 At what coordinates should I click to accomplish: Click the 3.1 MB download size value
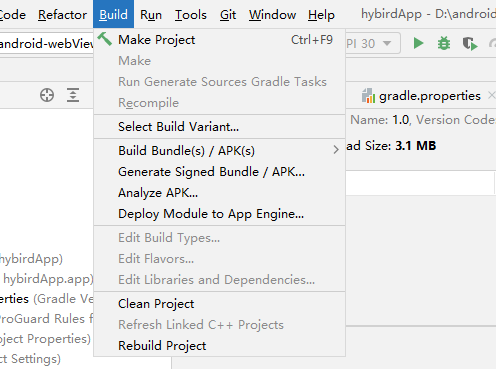point(416,146)
